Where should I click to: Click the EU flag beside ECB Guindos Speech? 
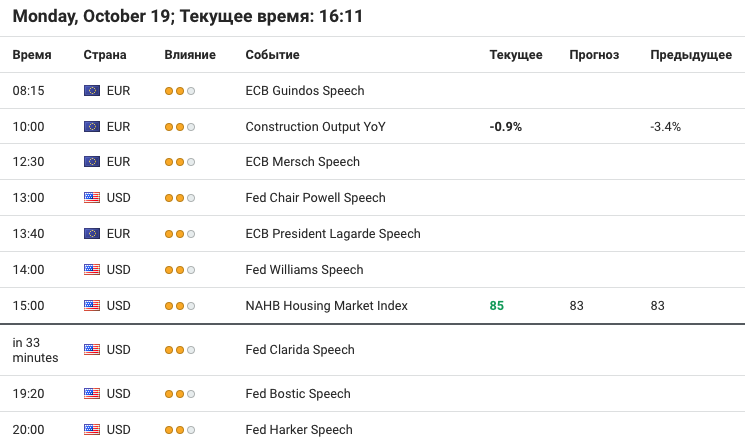click(92, 90)
